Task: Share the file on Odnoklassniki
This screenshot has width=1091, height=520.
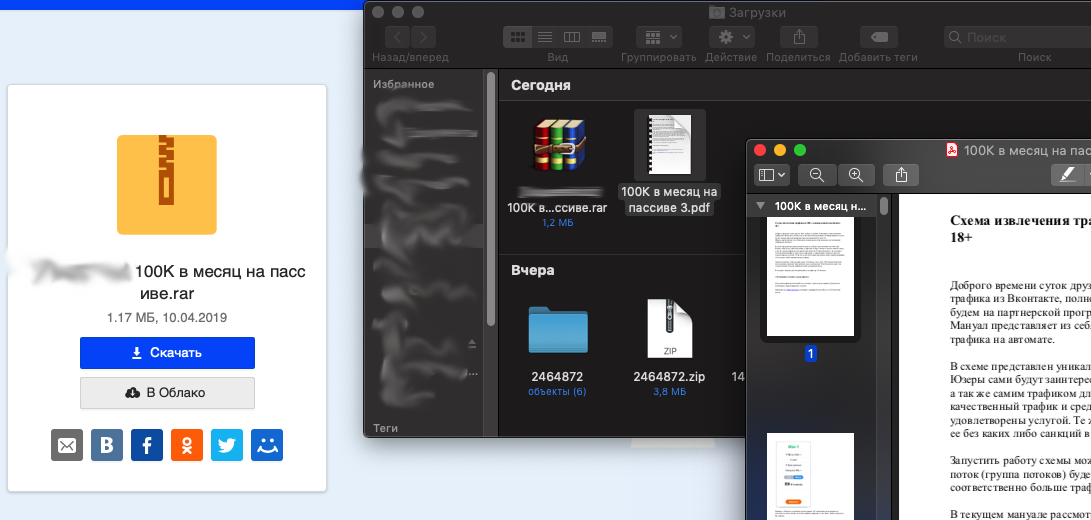Action: coord(187,445)
